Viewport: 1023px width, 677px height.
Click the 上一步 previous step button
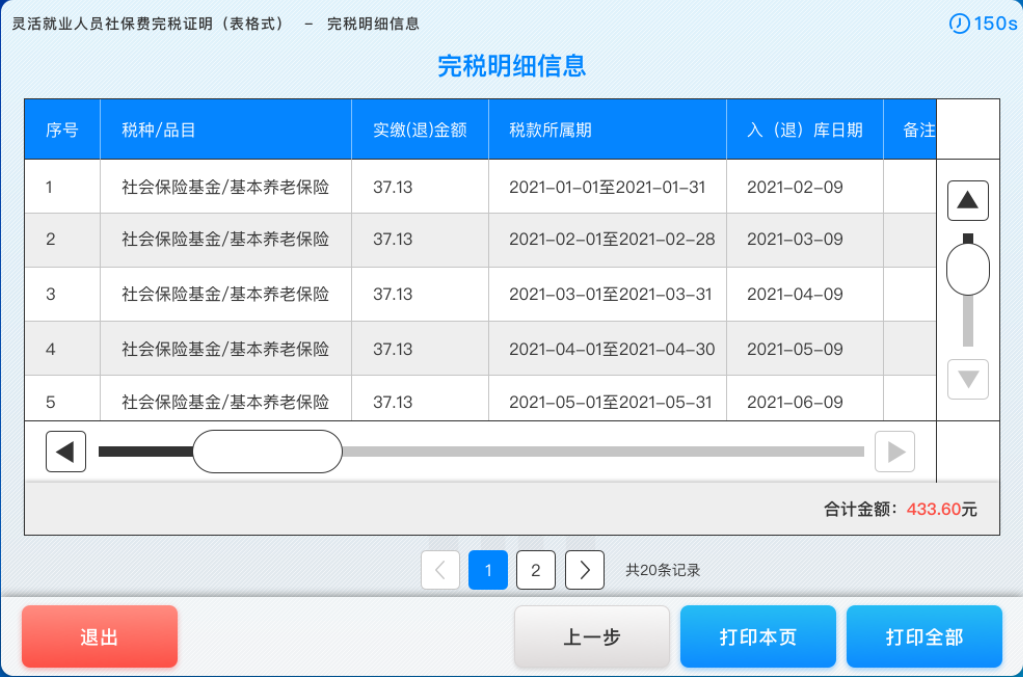[591, 636]
